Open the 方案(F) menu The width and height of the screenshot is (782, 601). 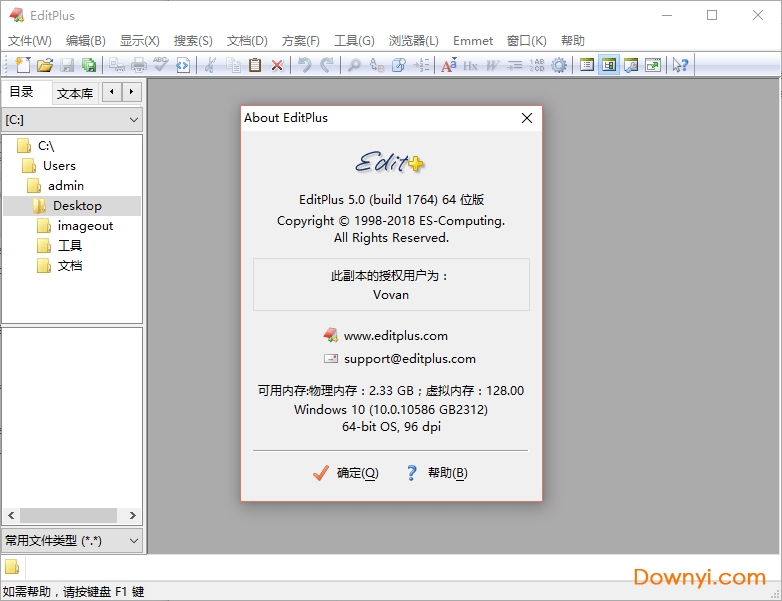pos(300,41)
